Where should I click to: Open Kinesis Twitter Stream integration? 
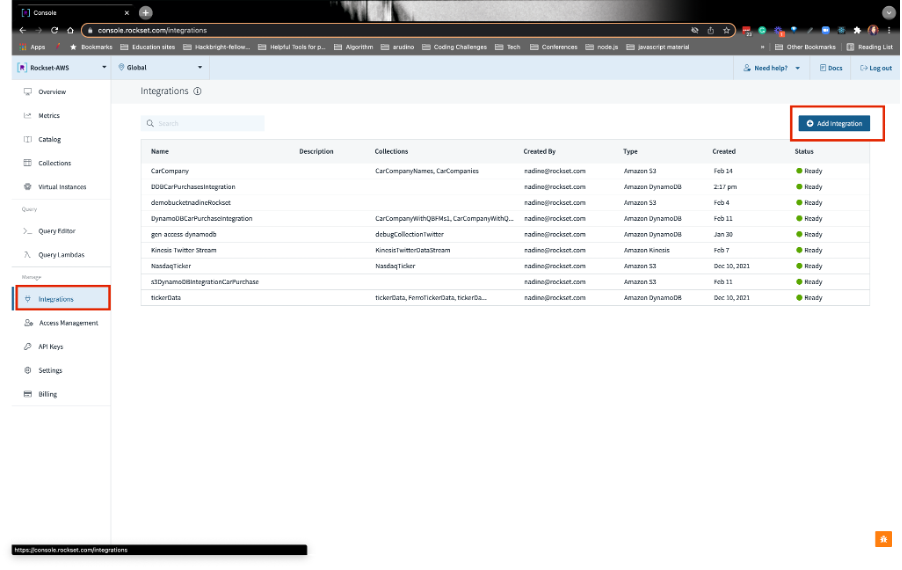click(x=184, y=250)
